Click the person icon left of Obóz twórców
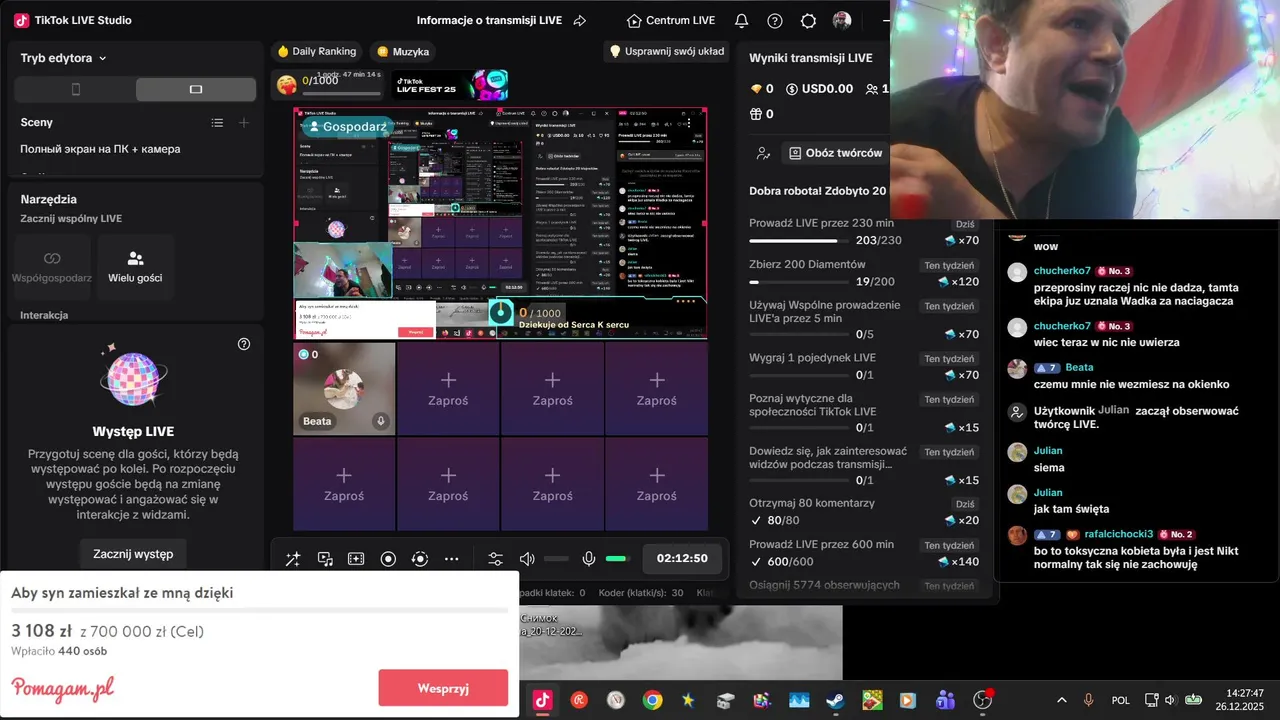This screenshot has height=720, width=1280. tap(764, 153)
